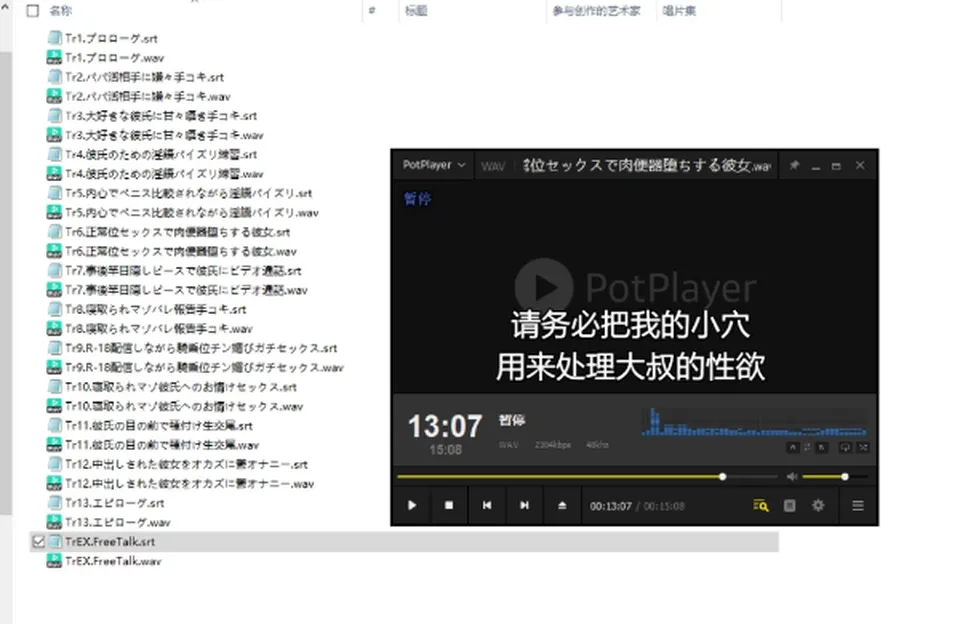Select the Tr7 .srt subtitle file
Image resolution: width=960 pixels, height=624 pixels.
coord(174,271)
